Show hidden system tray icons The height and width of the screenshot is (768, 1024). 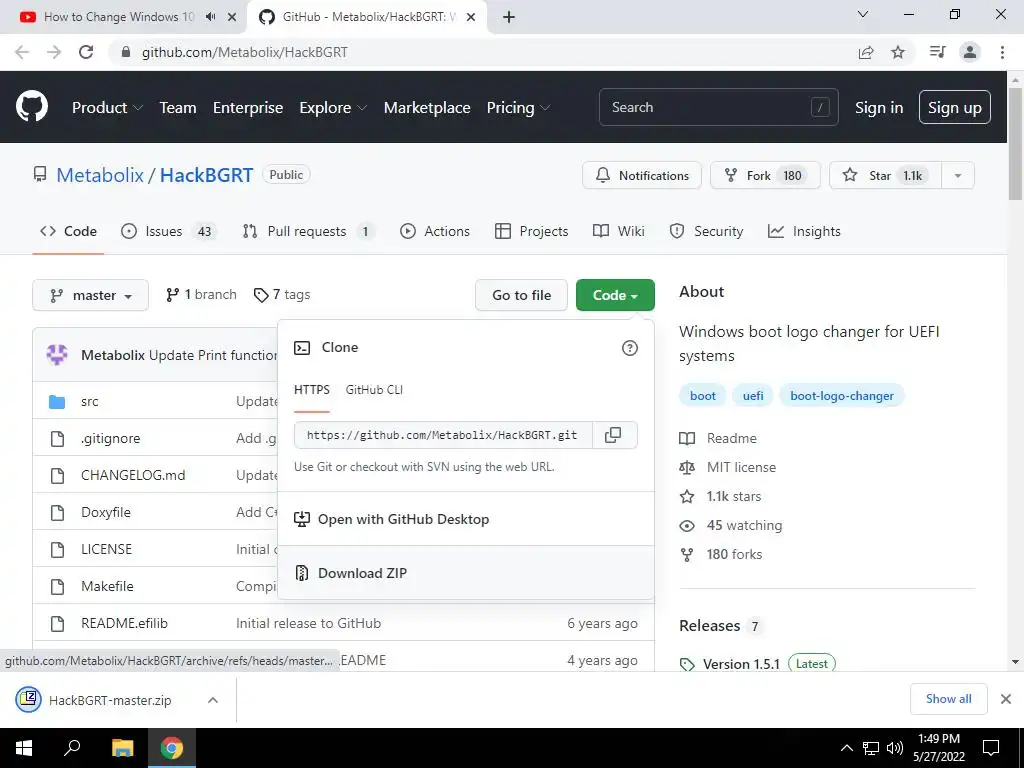pyautogui.click(x=846, y=748)
